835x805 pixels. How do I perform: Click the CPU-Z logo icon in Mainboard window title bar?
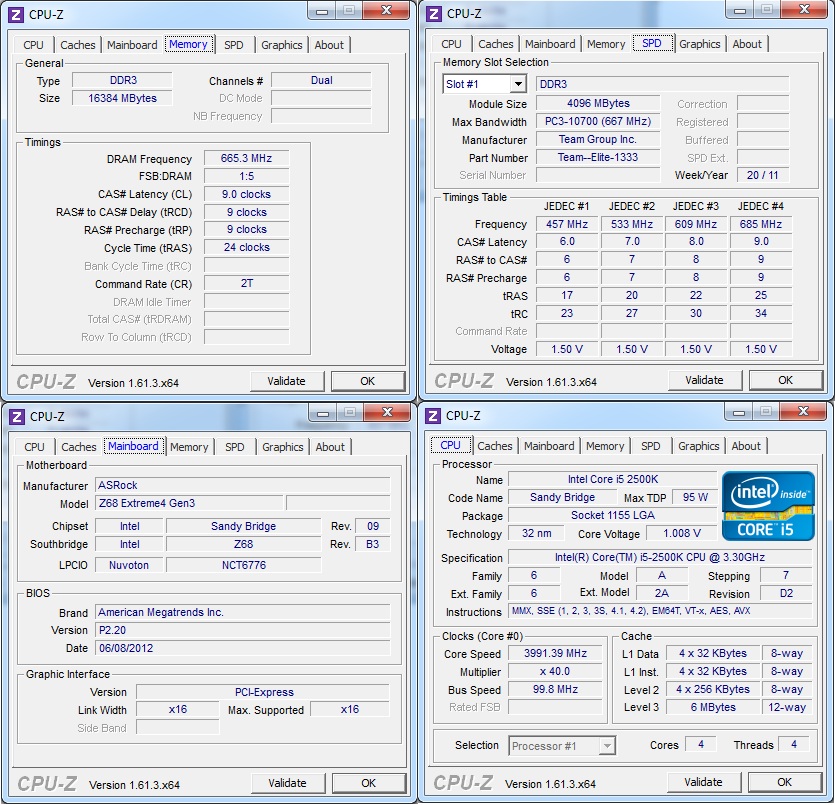[x=17, y=416]
